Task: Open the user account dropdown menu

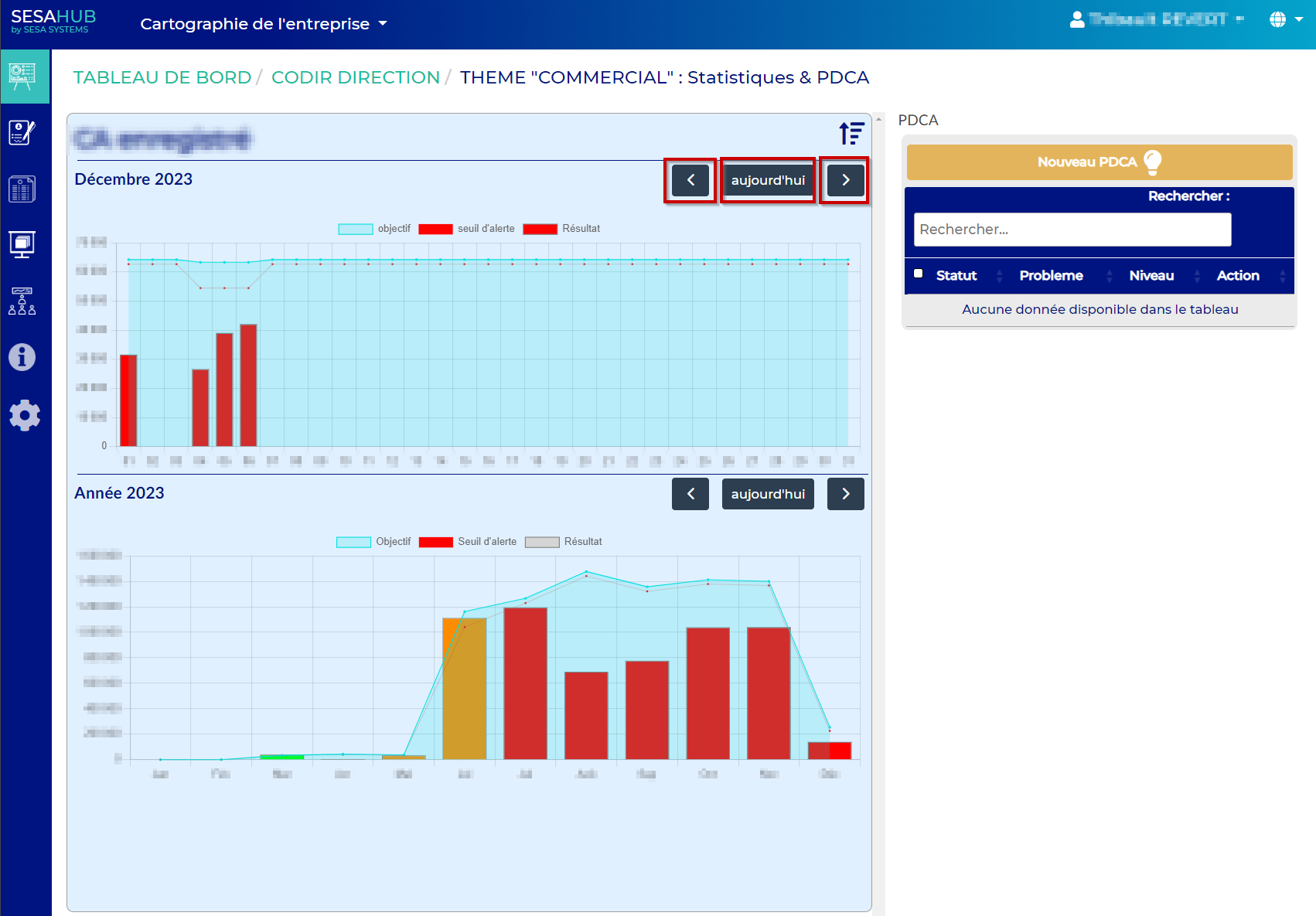Action: coord(1156,20)
